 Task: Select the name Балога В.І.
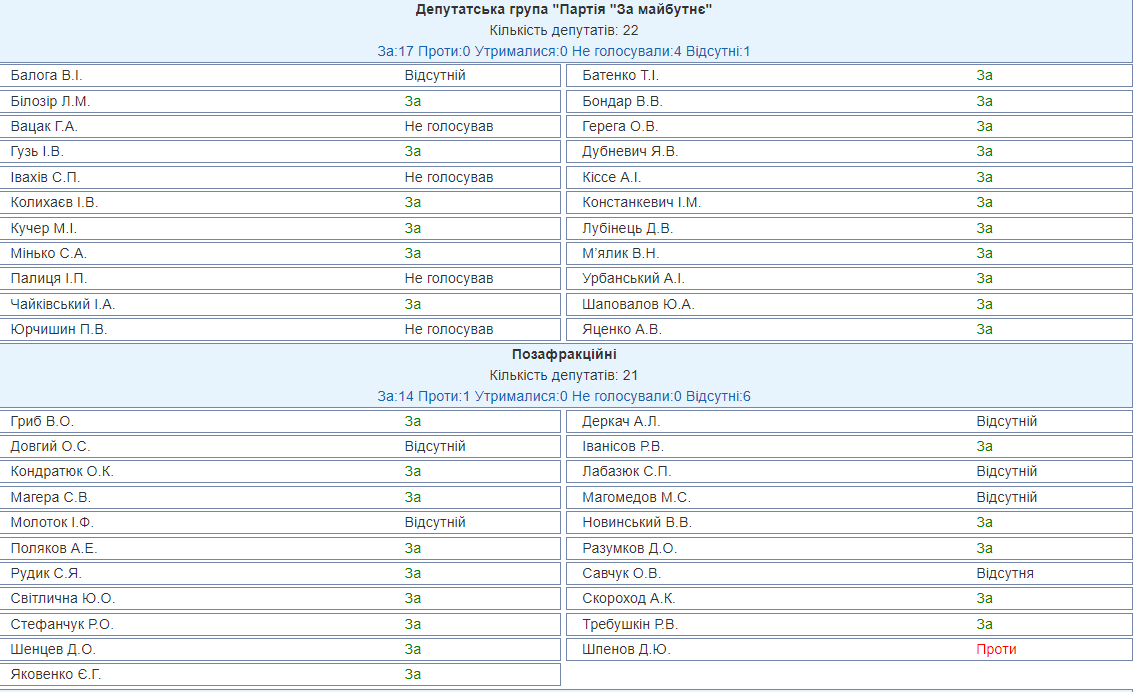coord(46,75)
